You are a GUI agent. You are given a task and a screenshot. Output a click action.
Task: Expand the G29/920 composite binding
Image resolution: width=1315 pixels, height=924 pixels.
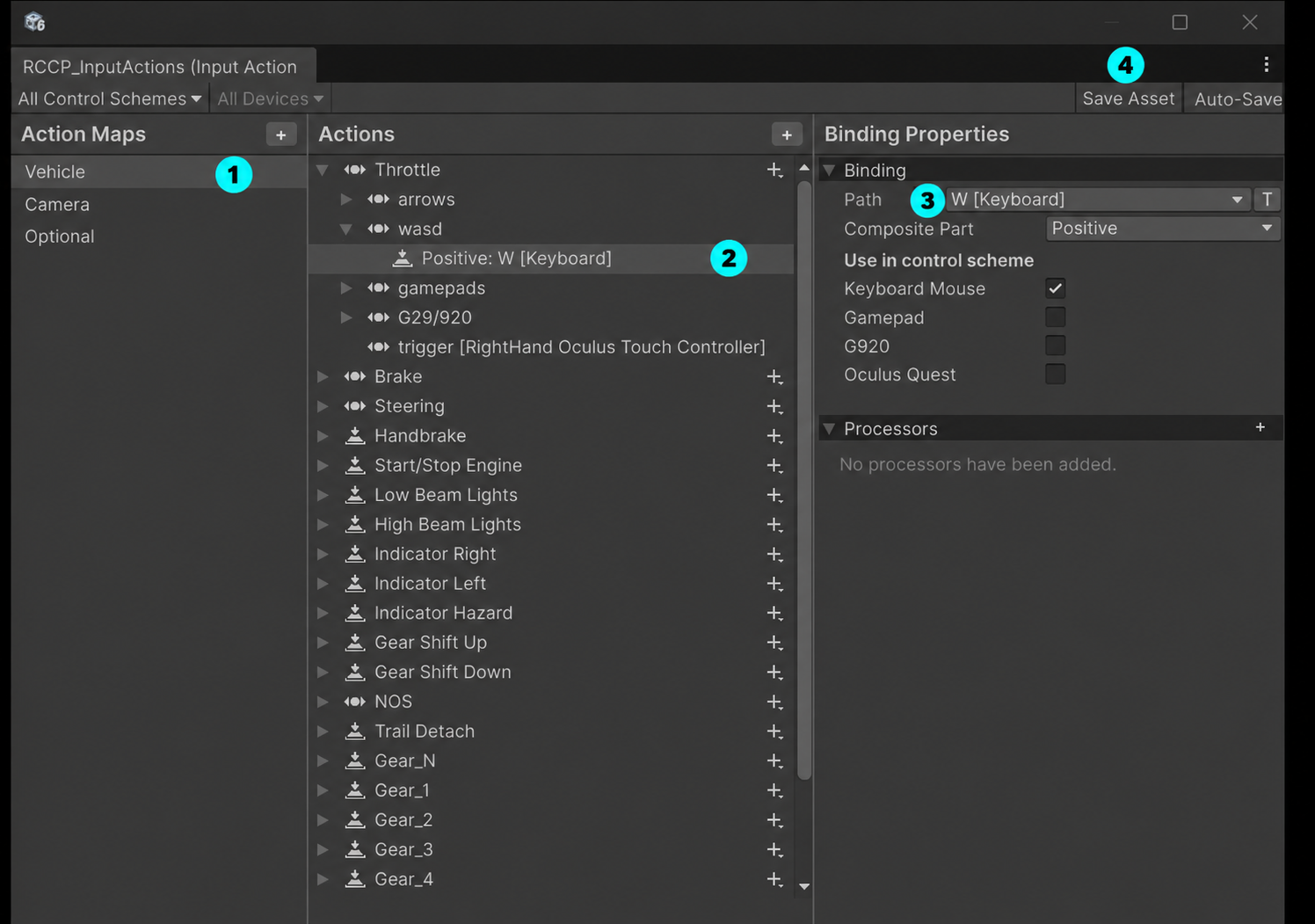[x=346, y=317]
